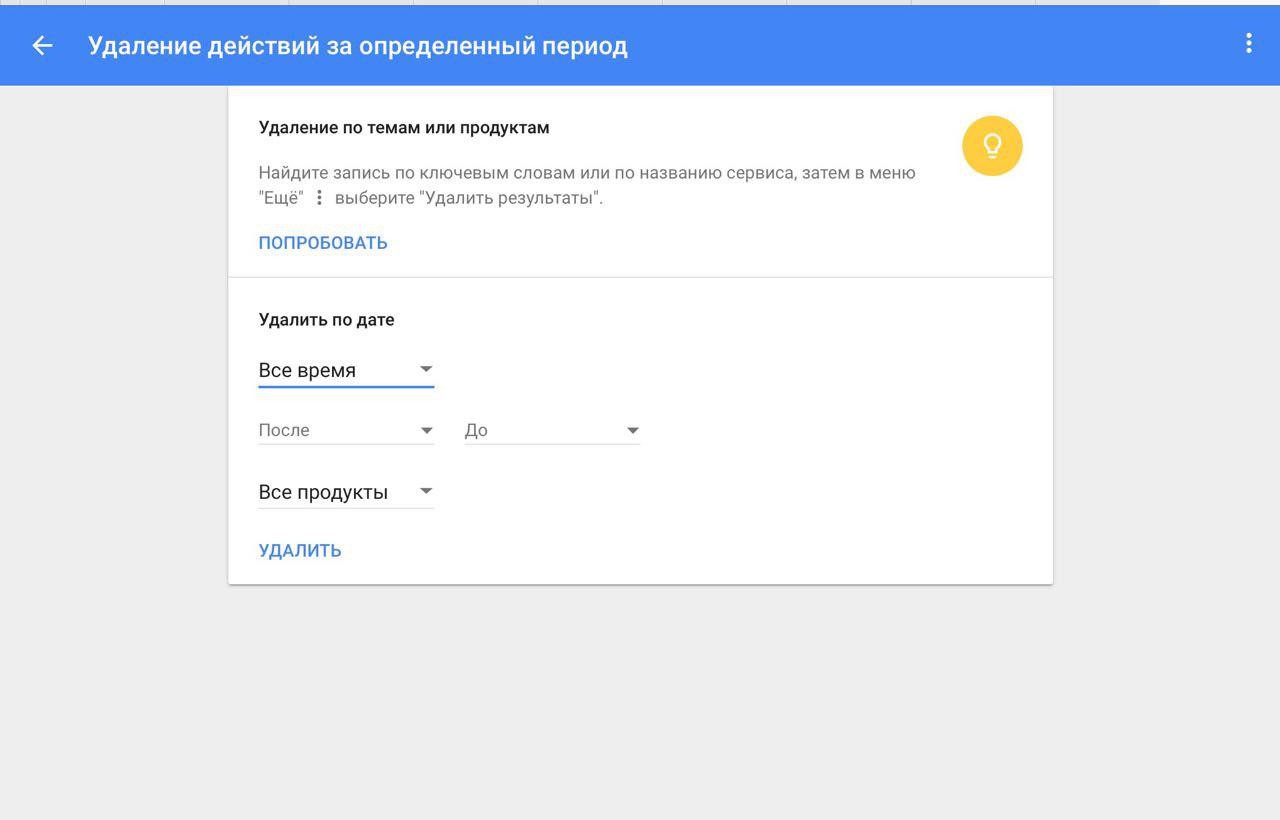The width and height of the screenshot is (1280, 820).
Task: Click the "Удаление по темам или продуктам" heading
Action: click(x=404, y=128)
